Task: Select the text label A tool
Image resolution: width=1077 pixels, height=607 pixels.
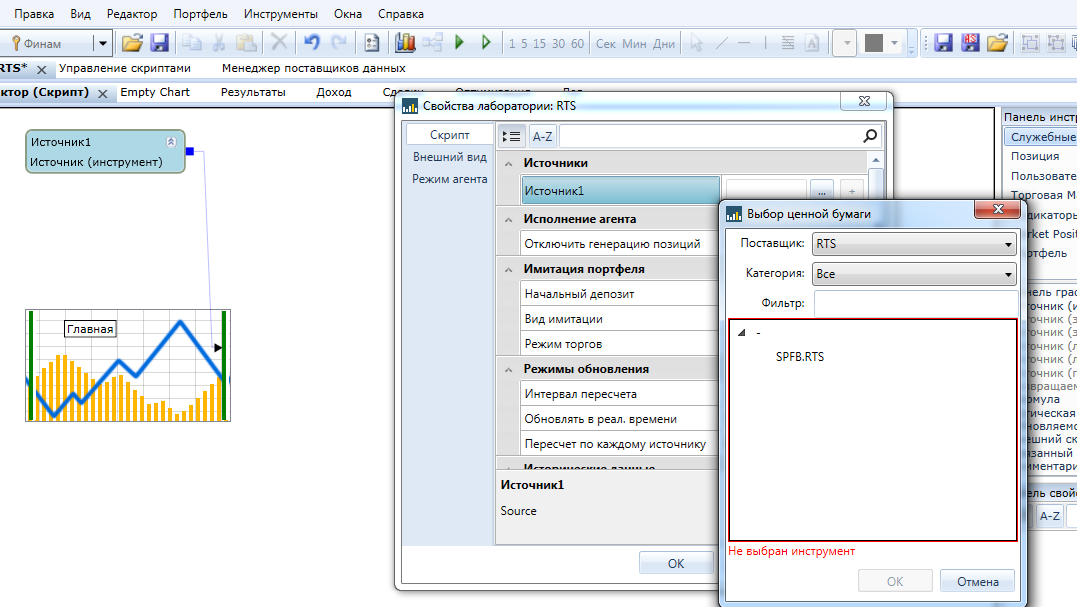Action: click(813, 43)
